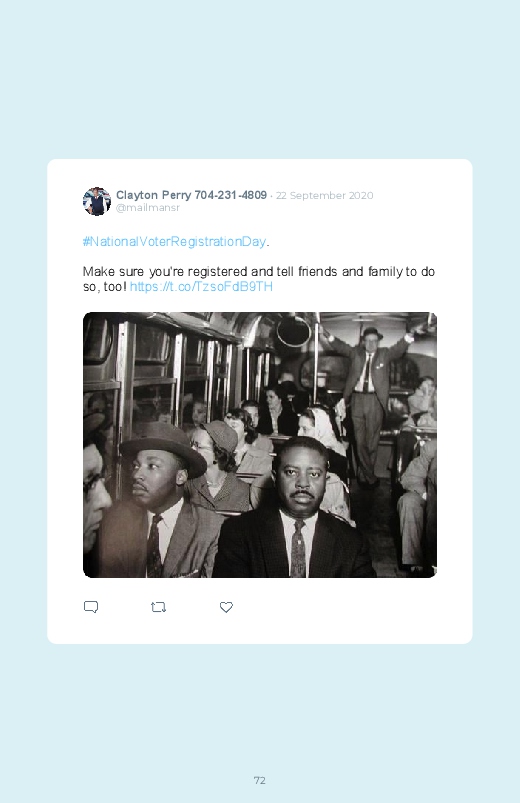The width and height of the screenshot is (520, 803).
Task: Follow the t.co/TzsoFdB9TH link
Action: coord(201,286)
